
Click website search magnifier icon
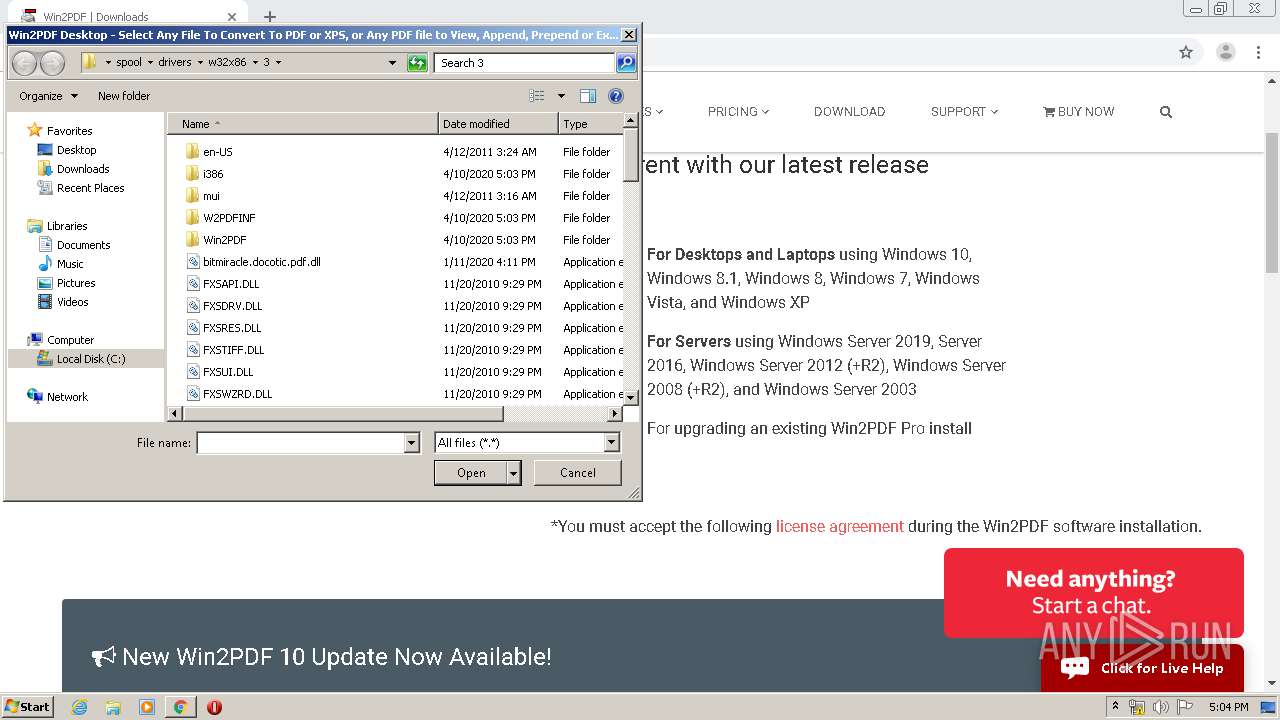(x=1166, y=112)
